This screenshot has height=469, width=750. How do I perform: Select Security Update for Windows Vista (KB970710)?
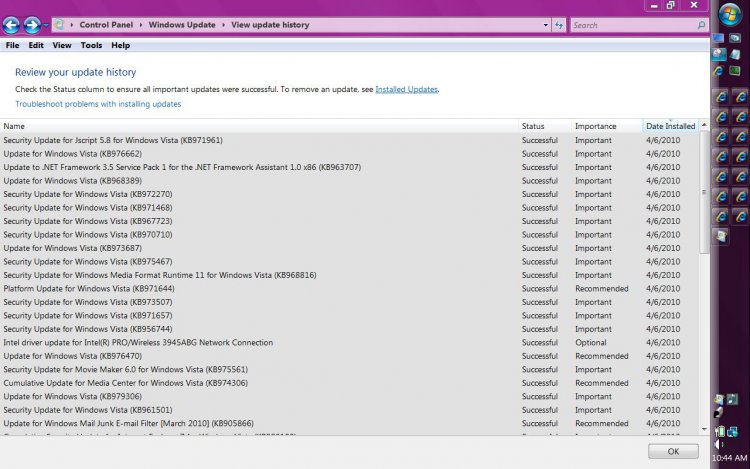click(x=350, y=235)
